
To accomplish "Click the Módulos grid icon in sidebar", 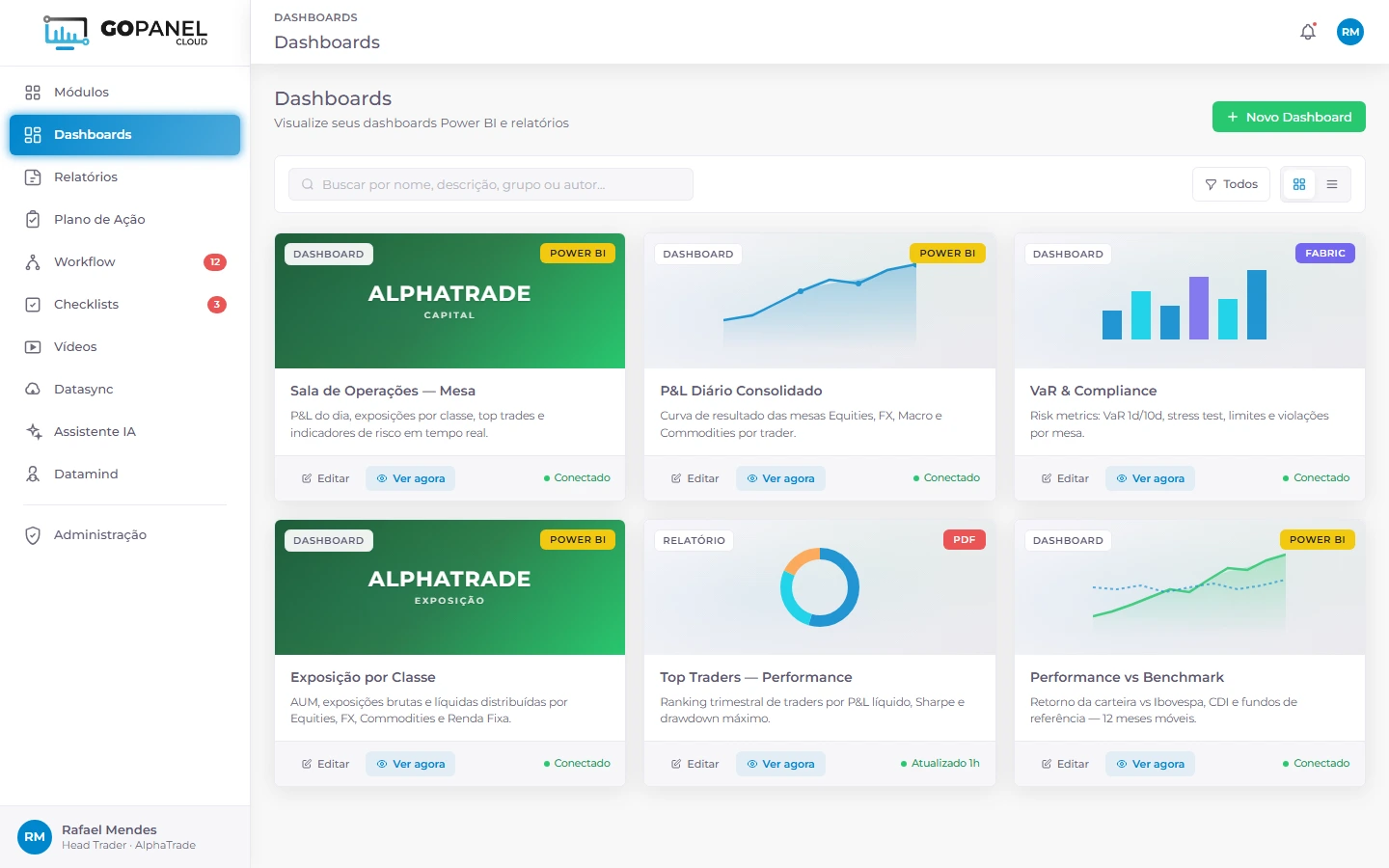I will click(33, 93).
